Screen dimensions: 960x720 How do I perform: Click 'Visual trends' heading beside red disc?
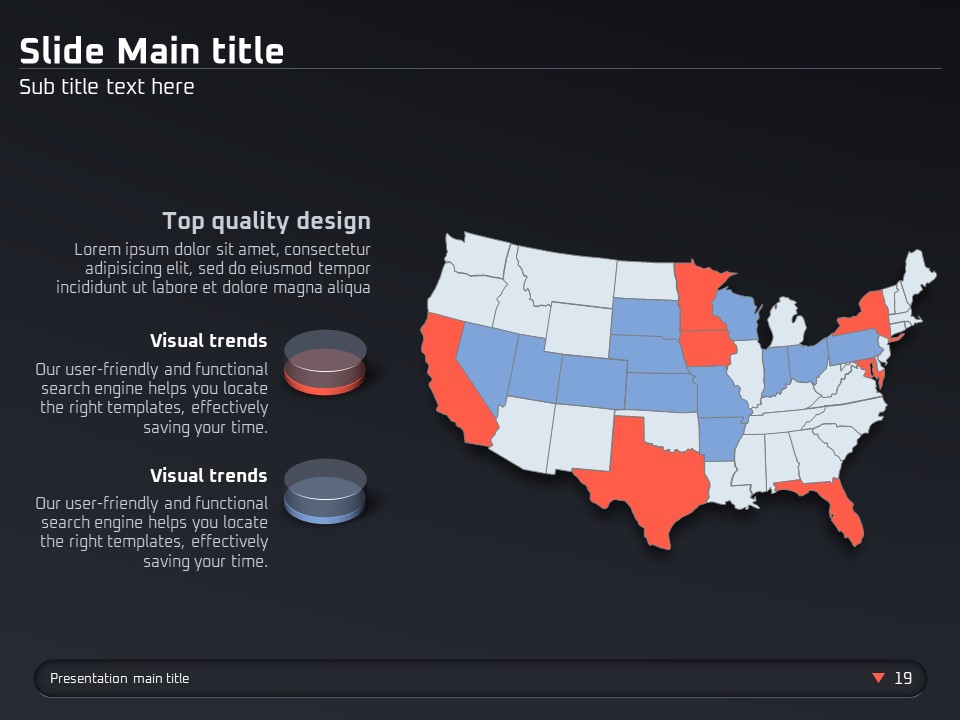point(209,341)
